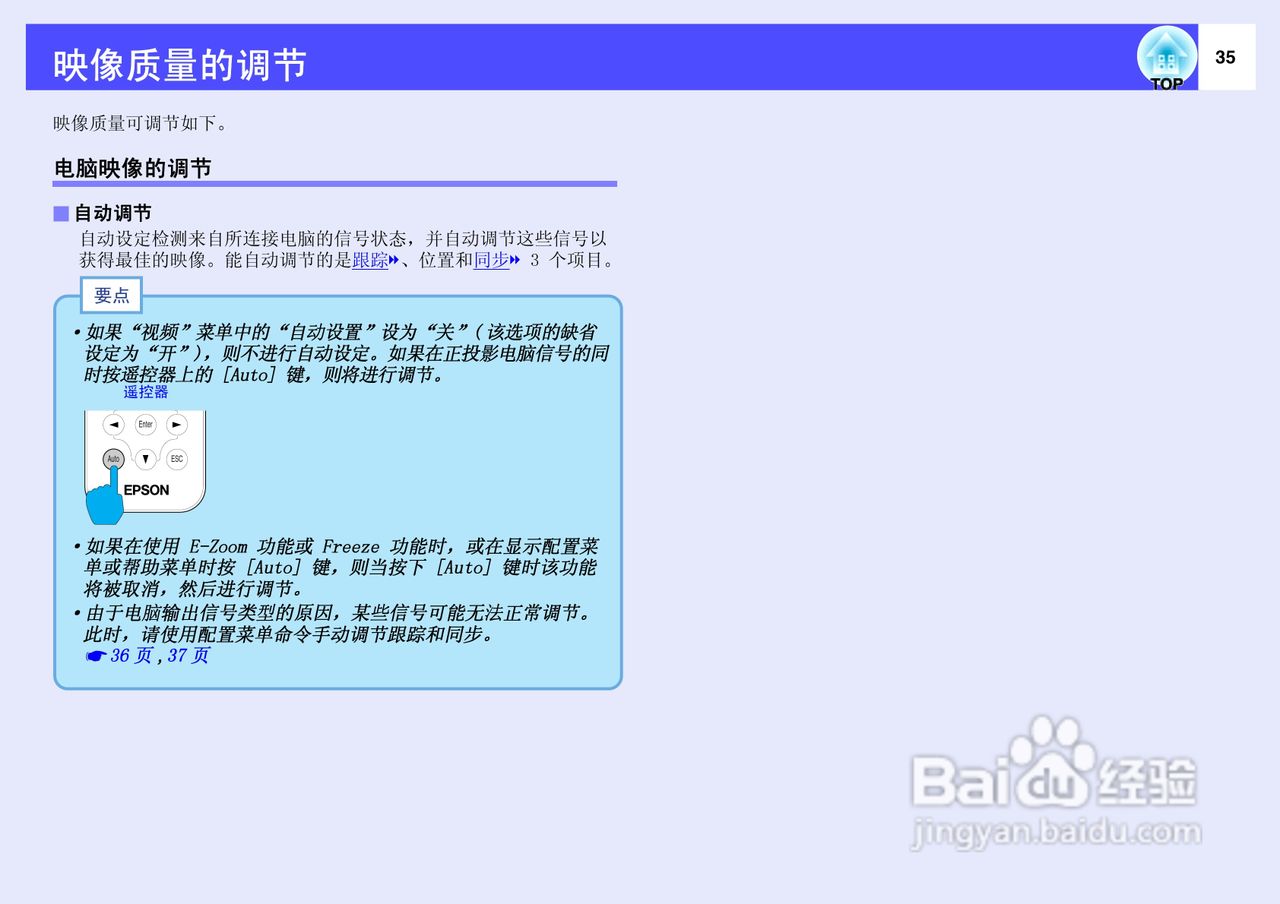The image size is (1280, 904).
Task: Select the ESC button on the remote diagram
Action: tap(177, 459)
